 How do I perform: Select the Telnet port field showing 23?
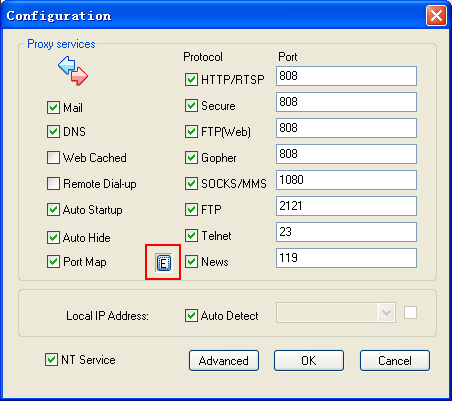click(346, 232)
